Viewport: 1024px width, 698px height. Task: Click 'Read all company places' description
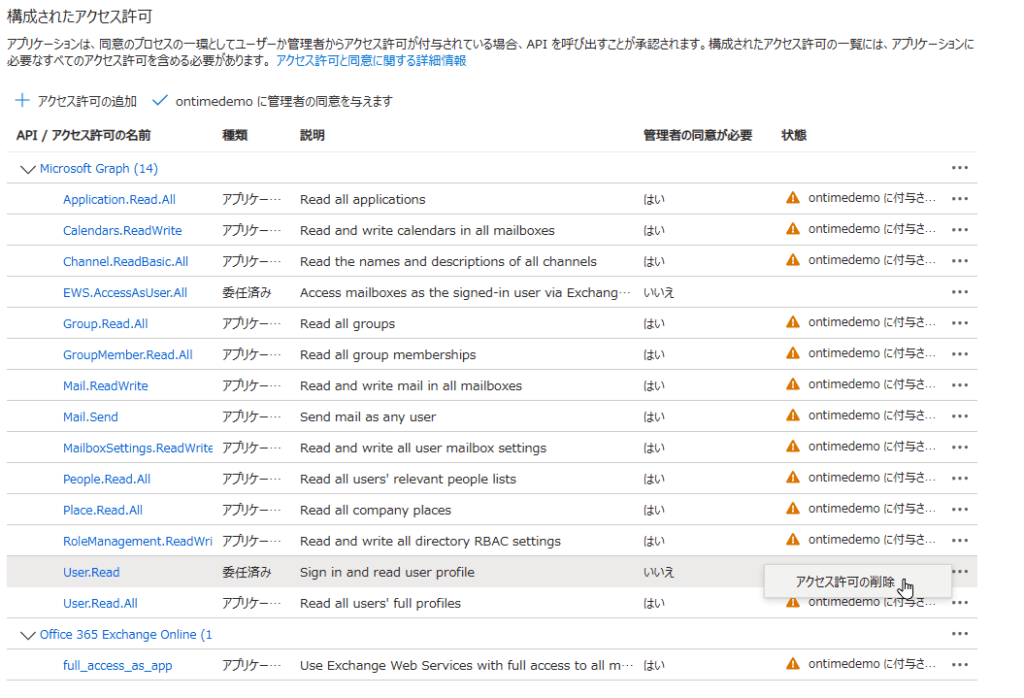pyautogui.click(x=376, y=511)
